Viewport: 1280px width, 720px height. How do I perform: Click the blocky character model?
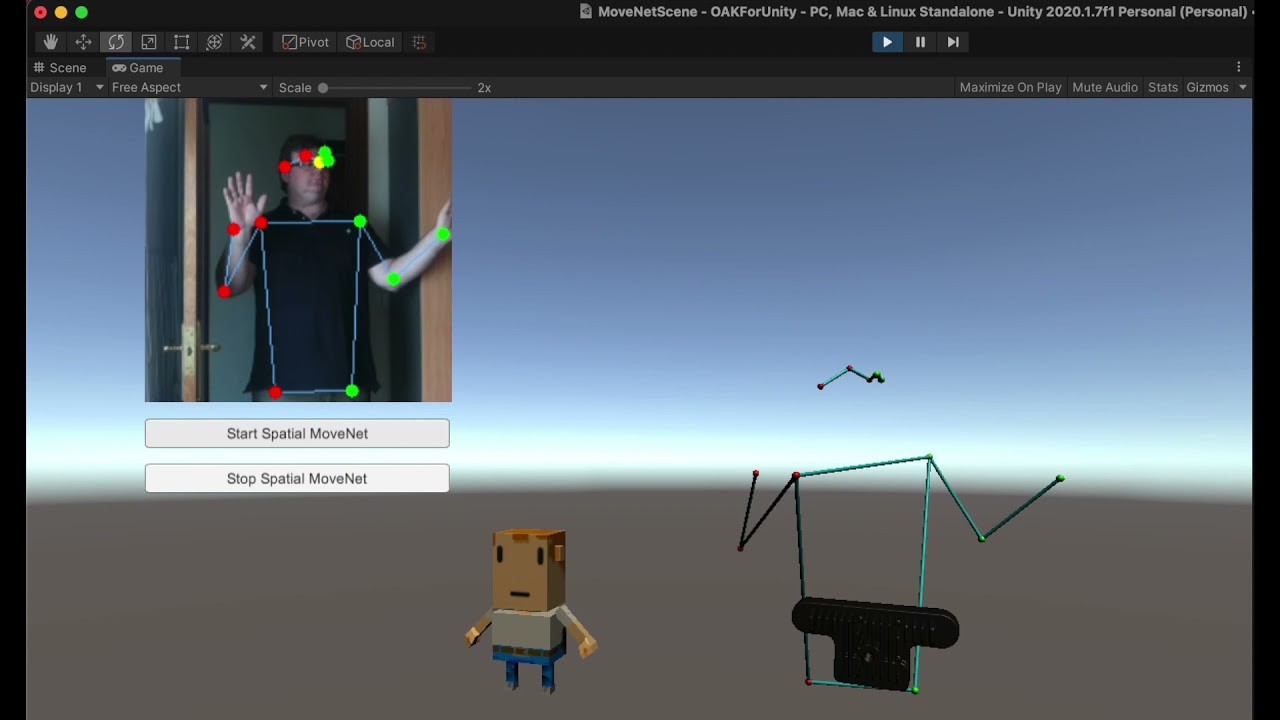530,610
